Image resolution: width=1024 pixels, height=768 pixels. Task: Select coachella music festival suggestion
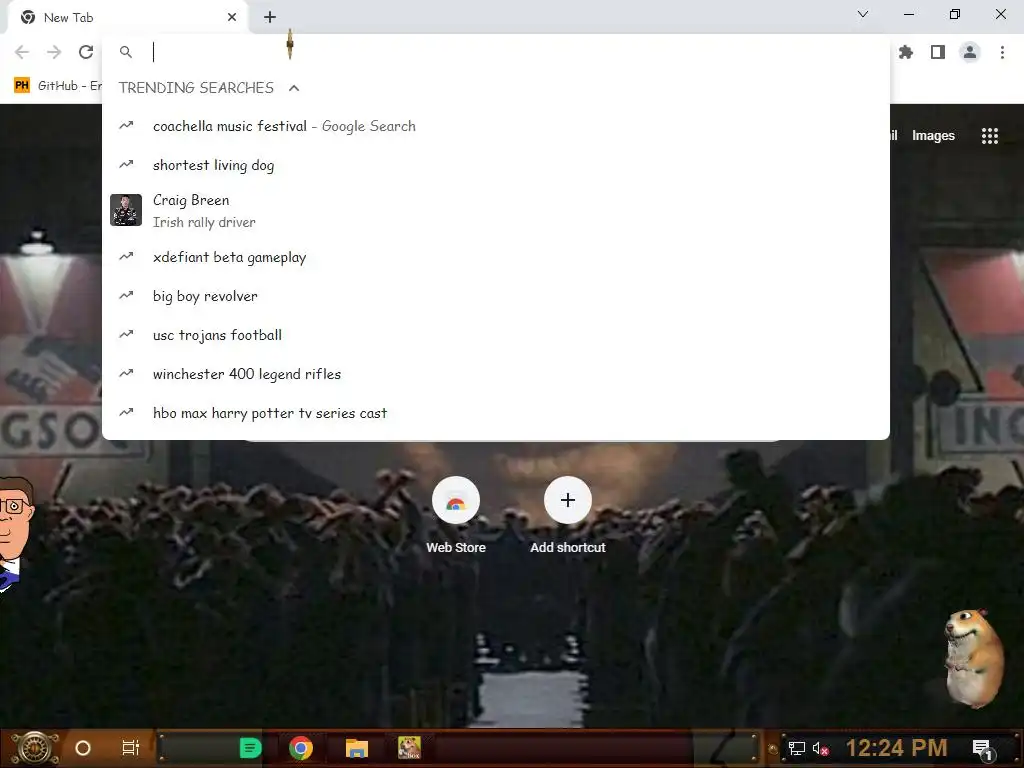click(x=496, y=126)
